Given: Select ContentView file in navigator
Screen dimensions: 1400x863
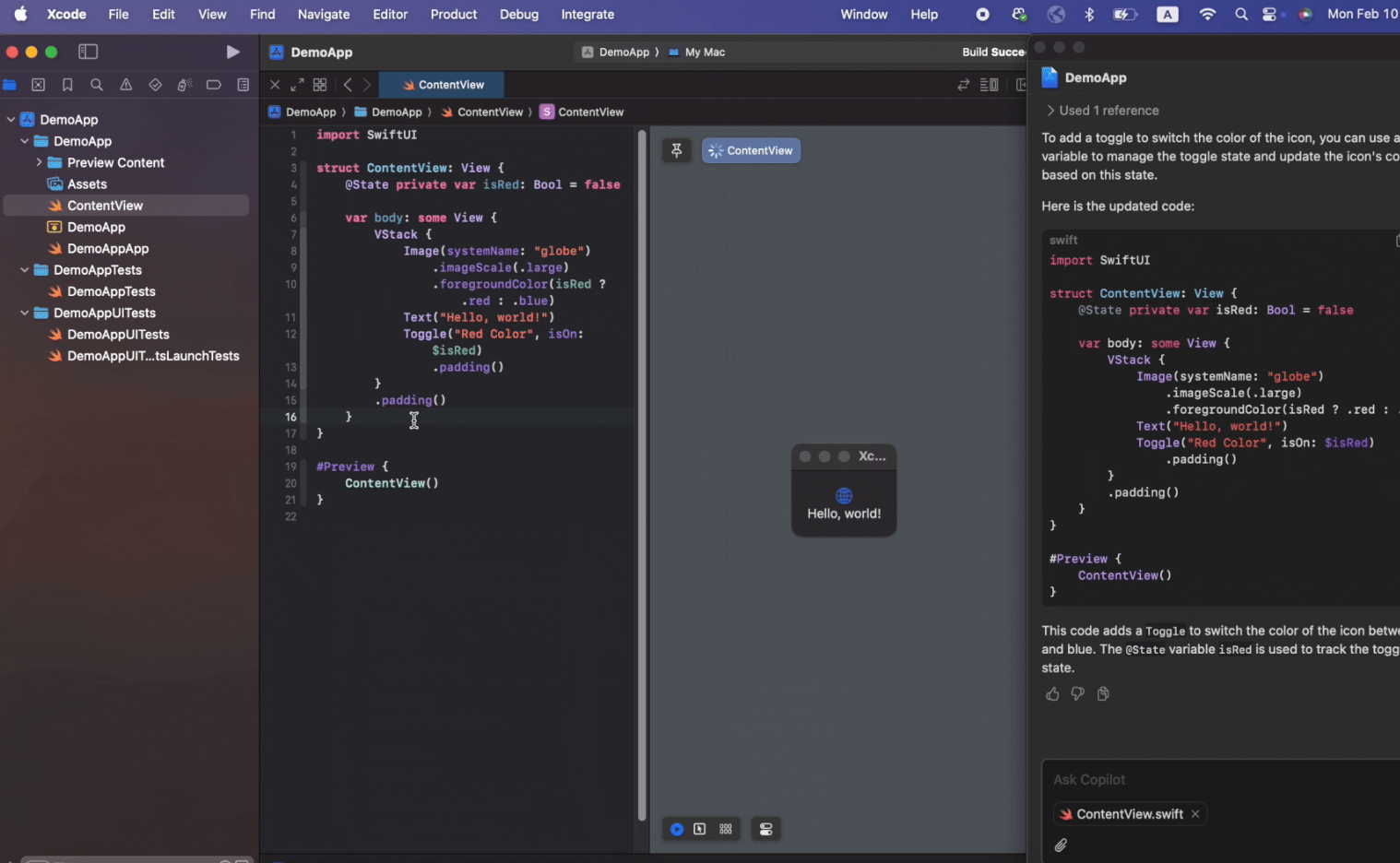Looking at the screenshot, I should (x=126, y=206).
